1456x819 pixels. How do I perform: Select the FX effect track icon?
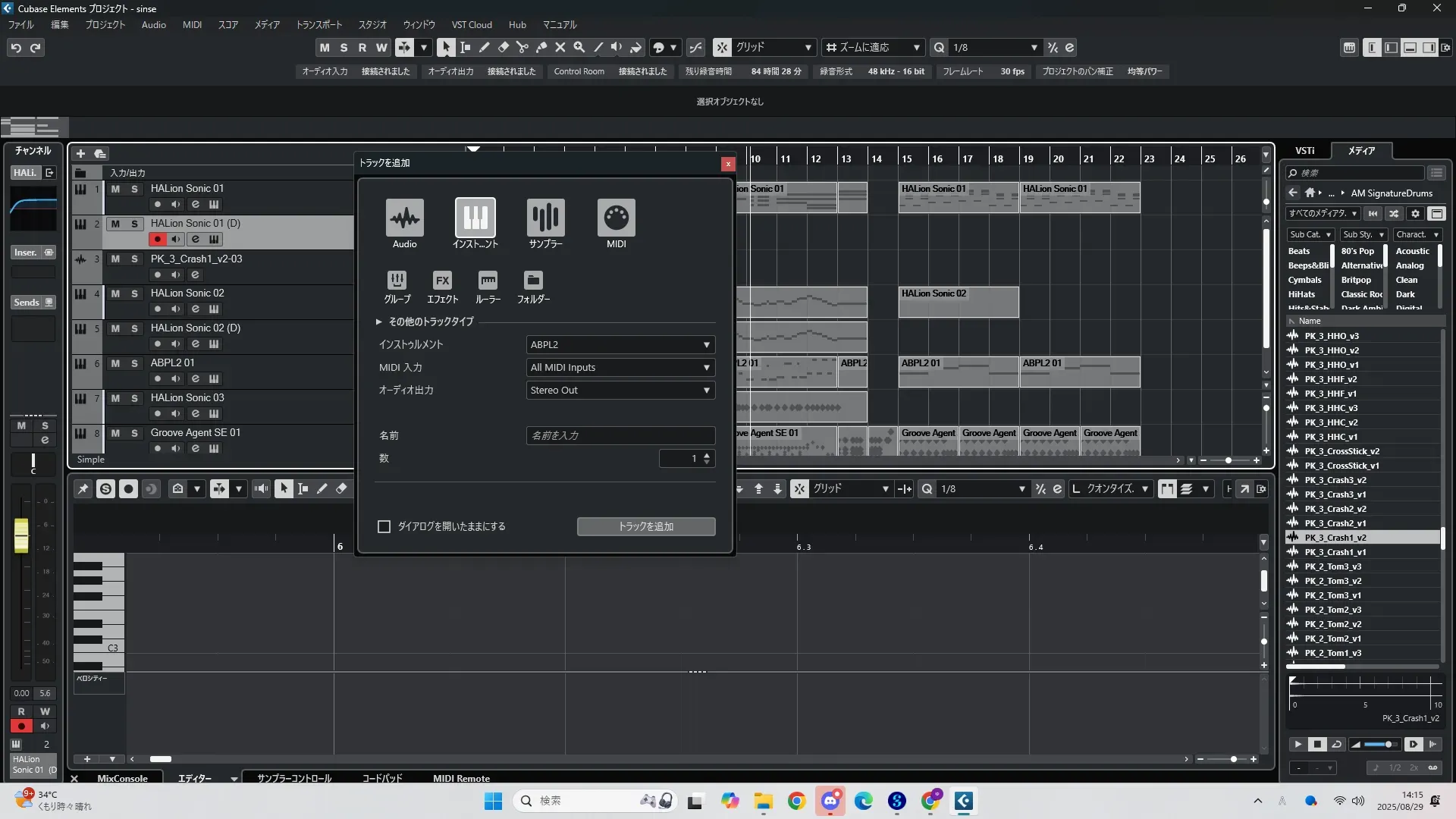[x=442, y=281]
